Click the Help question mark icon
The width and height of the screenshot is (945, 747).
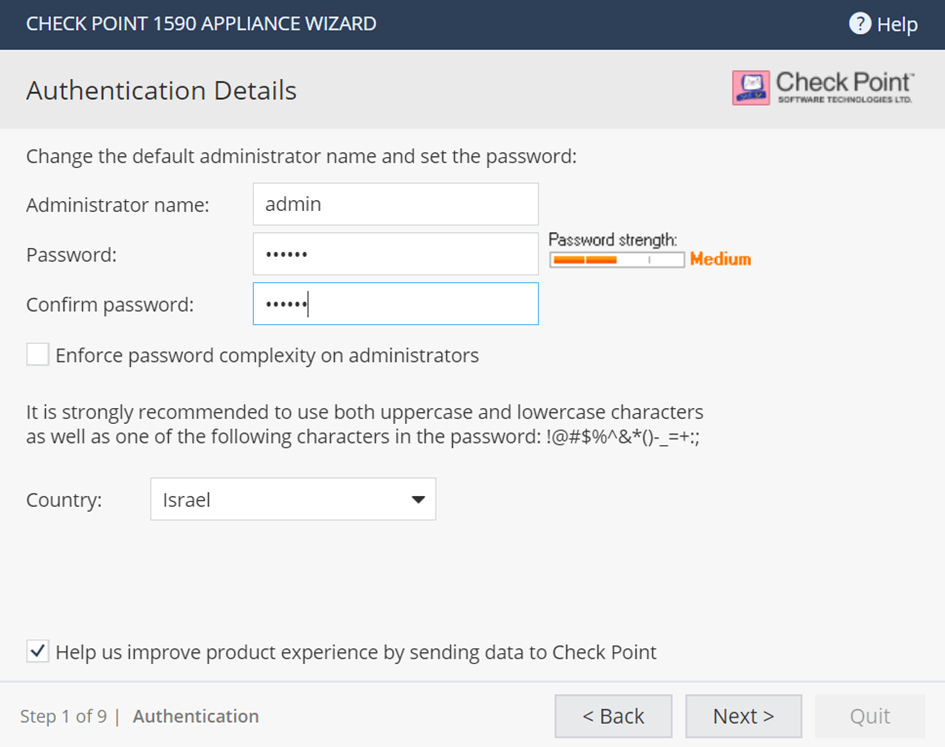pos(859,24)
